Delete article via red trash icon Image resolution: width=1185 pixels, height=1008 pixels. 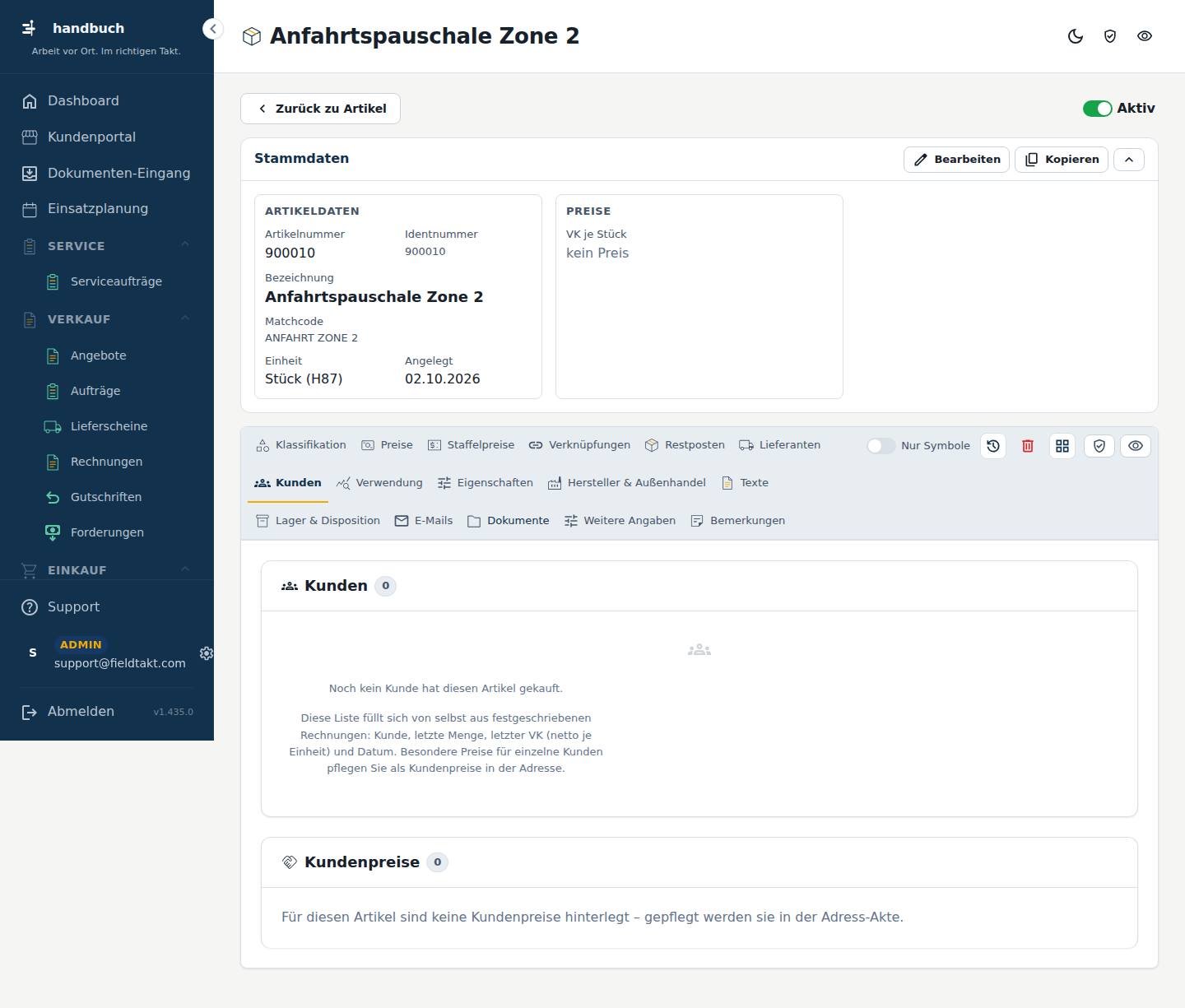click(1028, 446)
